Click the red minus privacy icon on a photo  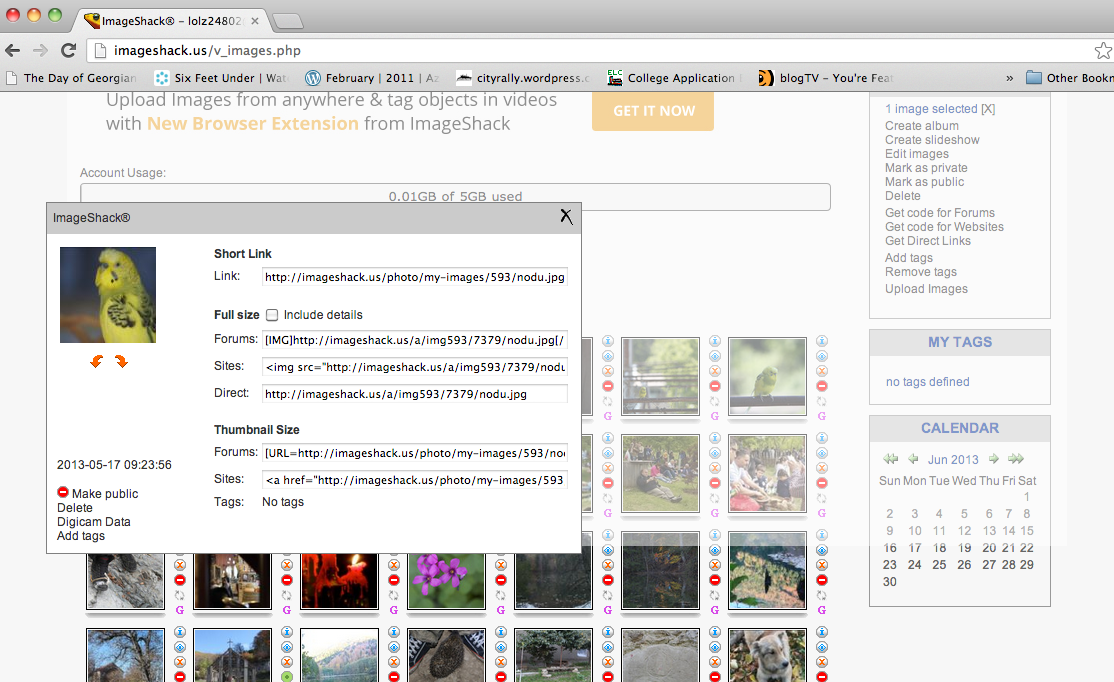click(x=822, y=386)
